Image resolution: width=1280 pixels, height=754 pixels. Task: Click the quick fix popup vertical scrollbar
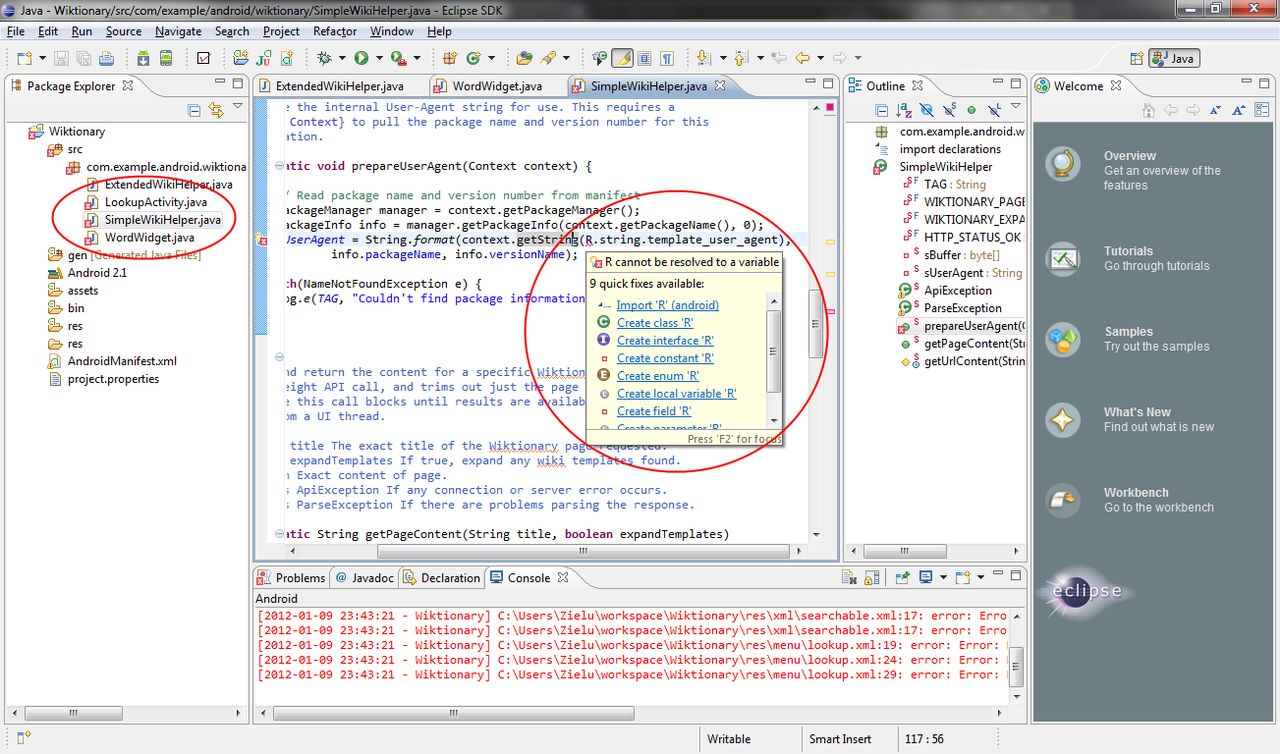[x=773, y=360]
